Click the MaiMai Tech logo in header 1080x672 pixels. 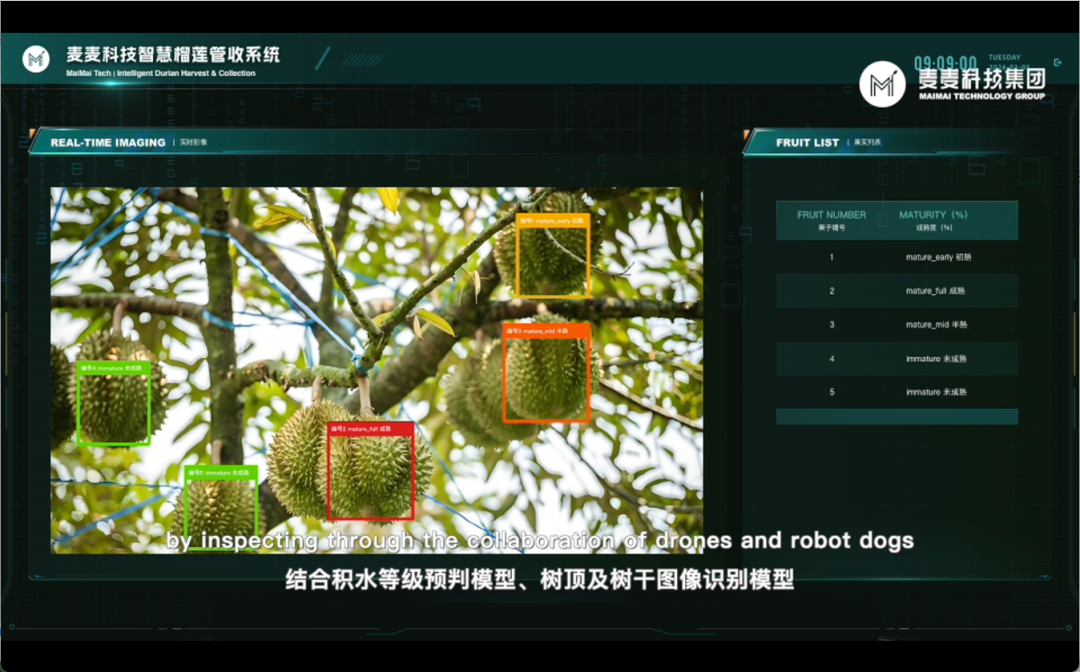tap(36, 59)
